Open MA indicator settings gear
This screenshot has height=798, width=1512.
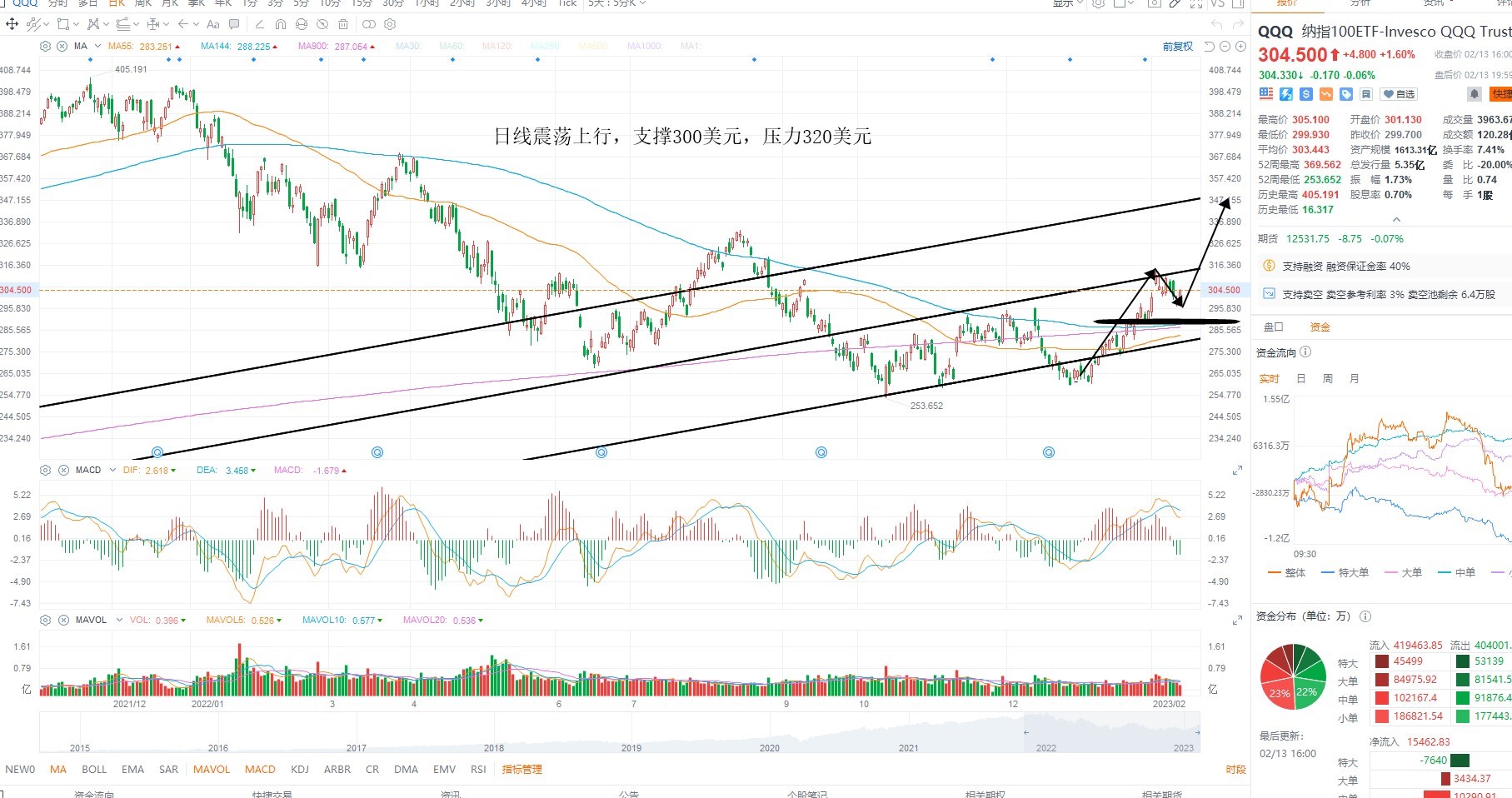coord(46,47)
